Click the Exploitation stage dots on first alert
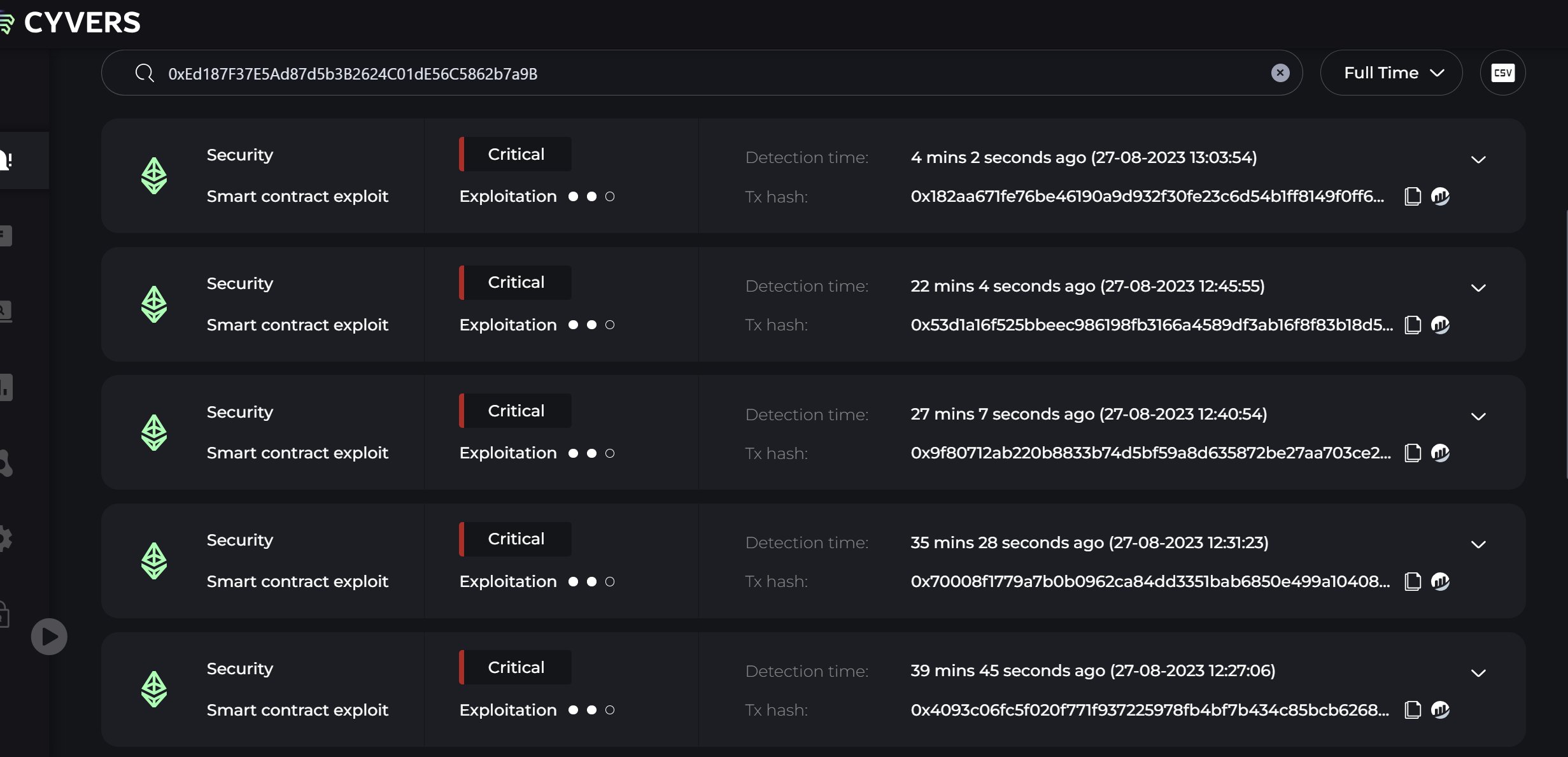Image resolution: width=1568 pixels, height=757 pixels. [591, 197]
